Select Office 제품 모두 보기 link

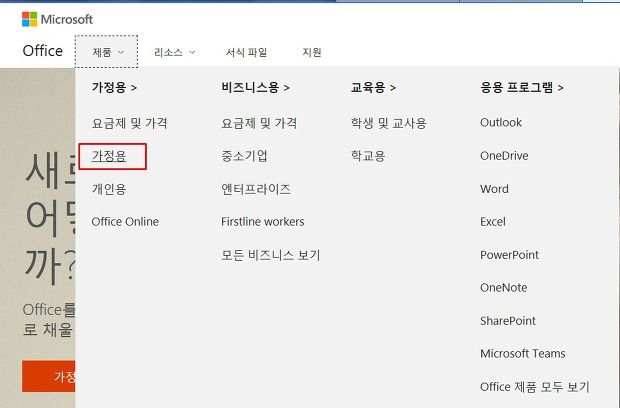tap(535, 387)
